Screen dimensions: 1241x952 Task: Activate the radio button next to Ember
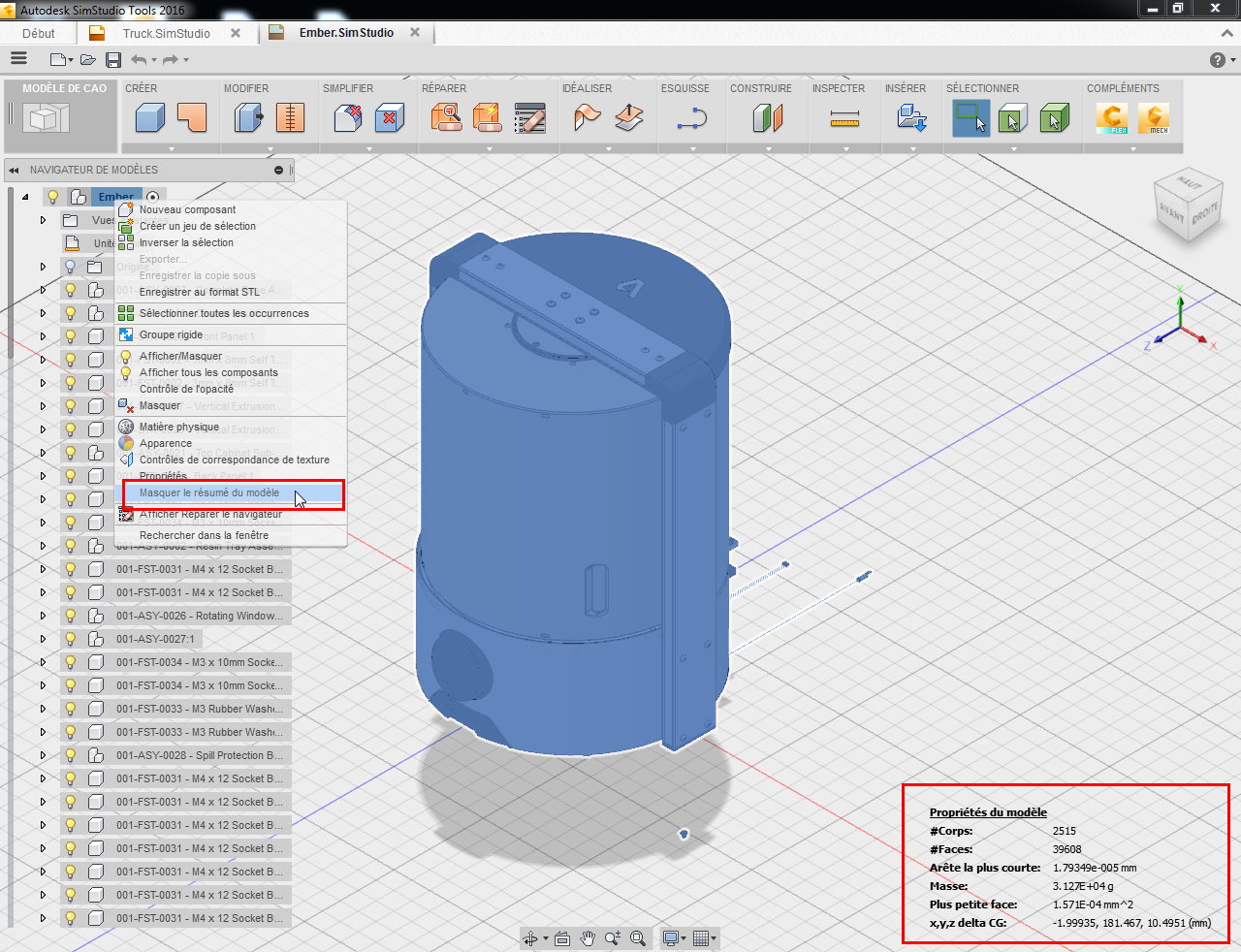click(153, 197)
